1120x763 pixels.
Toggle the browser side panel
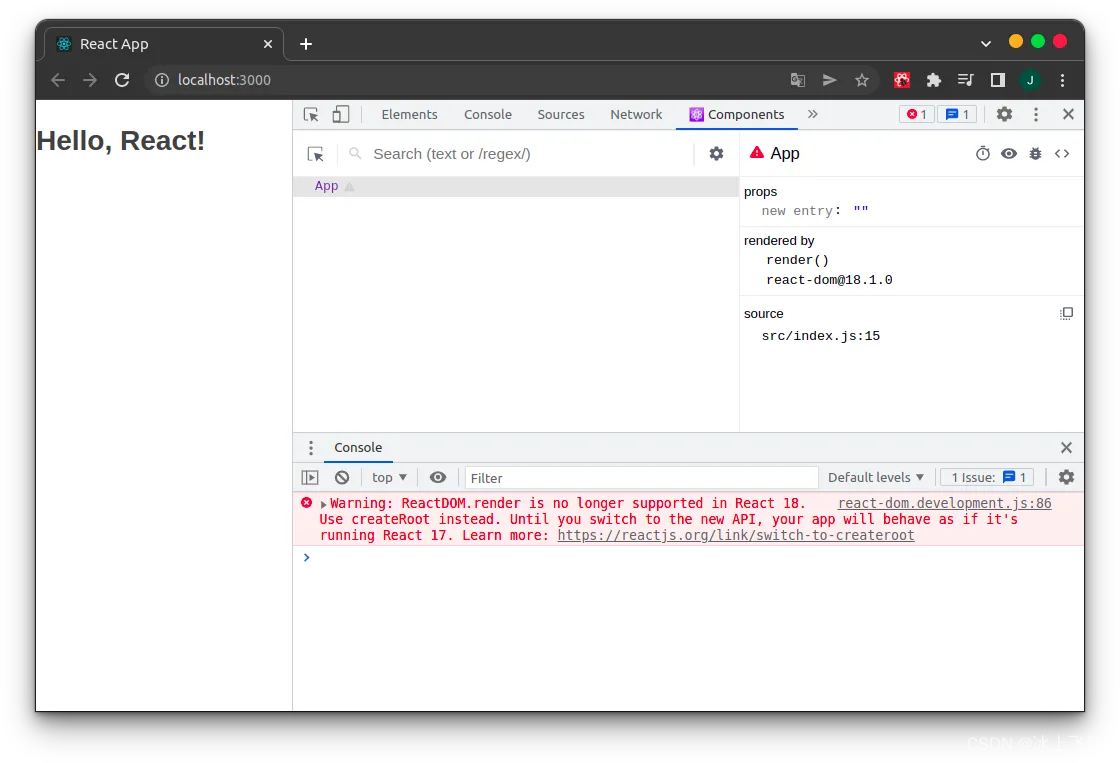point(998,80)
